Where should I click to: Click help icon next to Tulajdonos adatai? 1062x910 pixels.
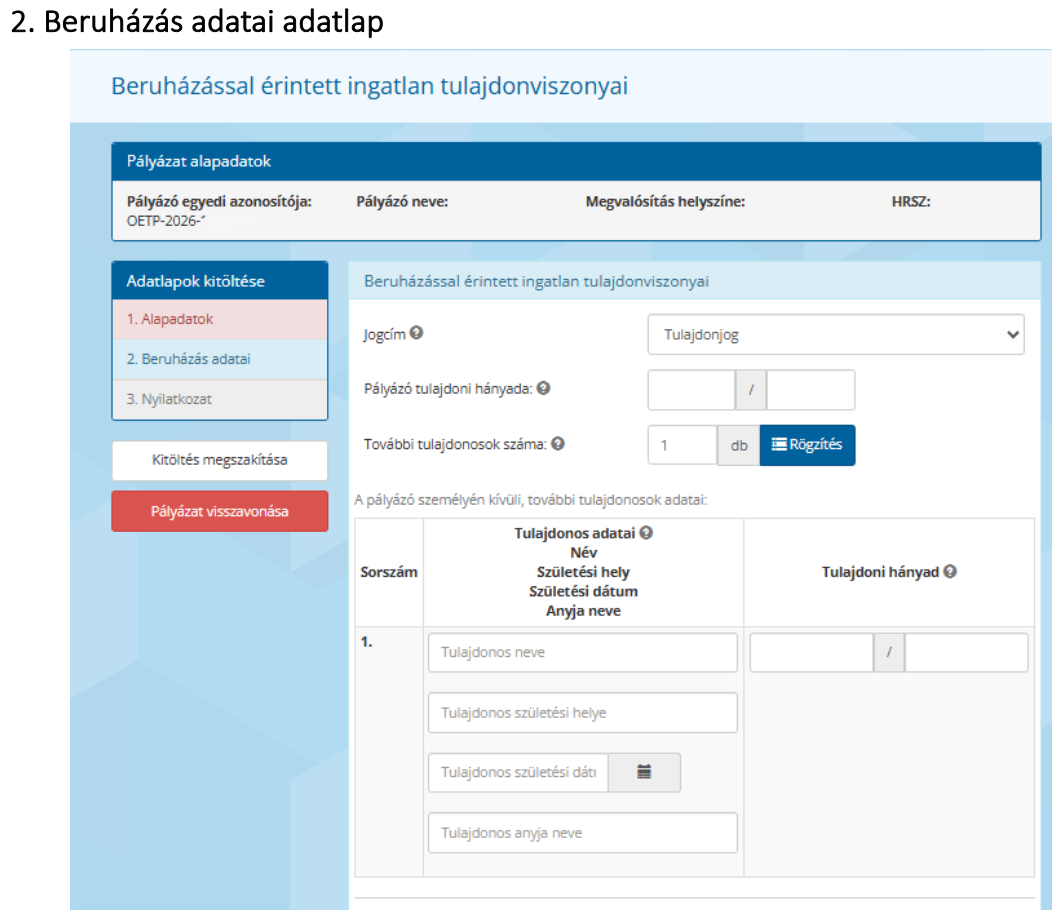tap(646, 533)
